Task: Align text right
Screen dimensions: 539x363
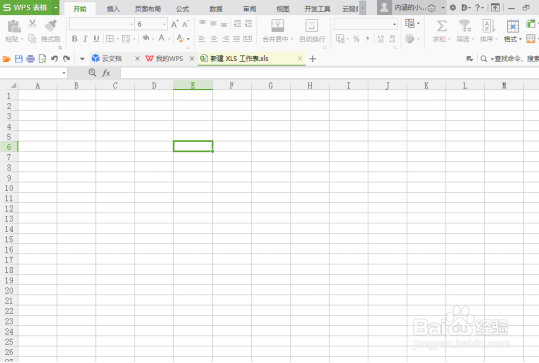Action: [225, 39]
